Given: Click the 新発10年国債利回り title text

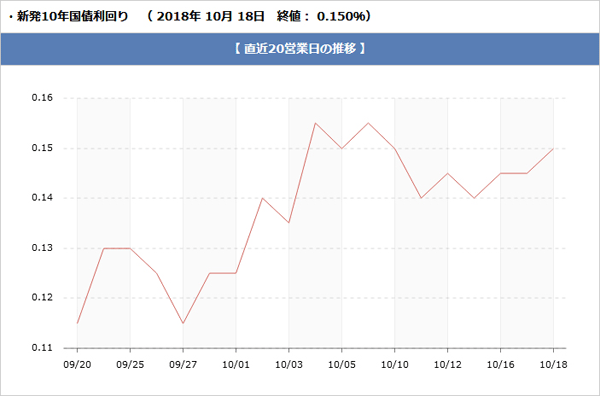Looking at the screenshot, I should (x=72, y=17).
